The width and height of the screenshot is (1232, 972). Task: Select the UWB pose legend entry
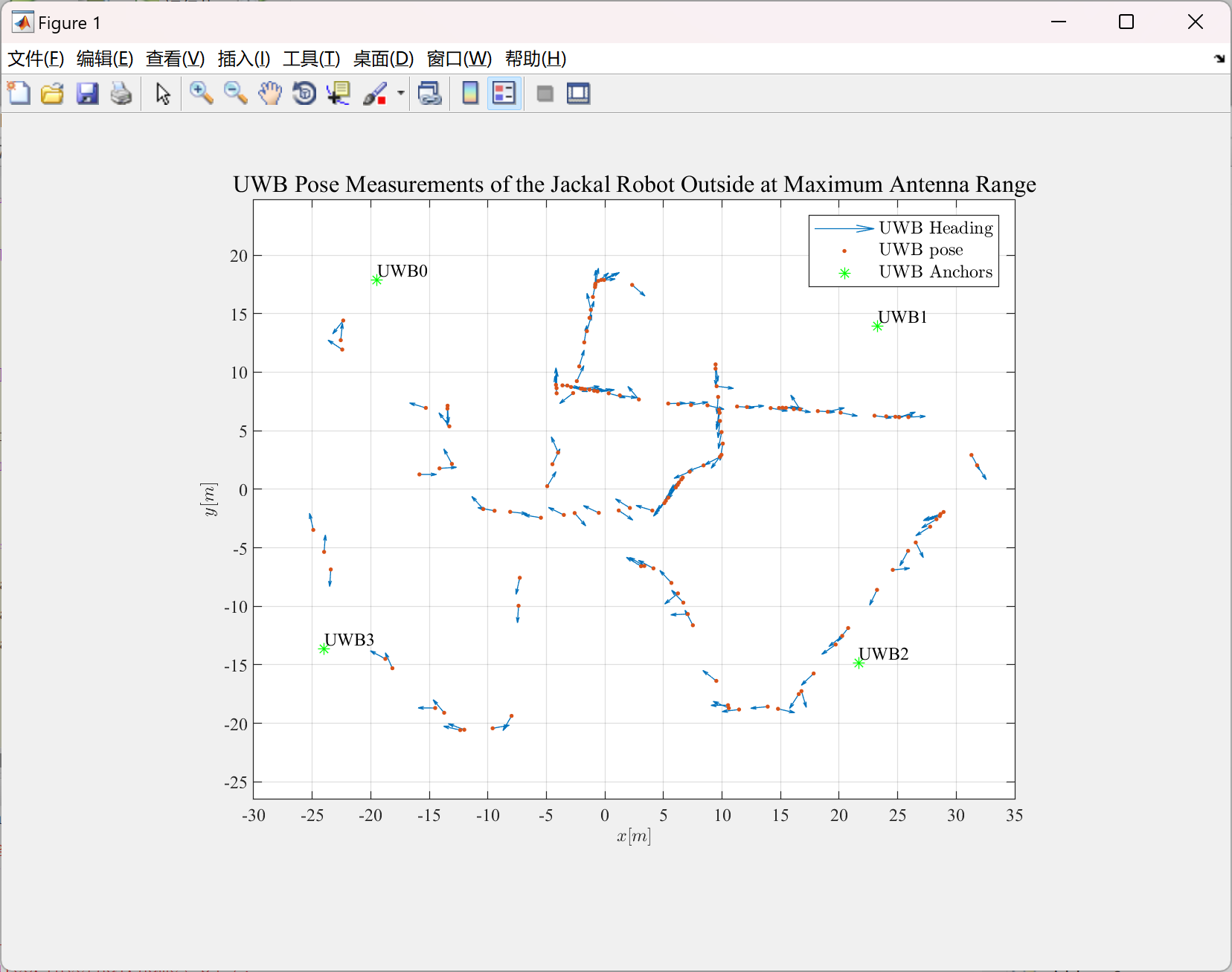pyautogui.click(x=904, y=250)
